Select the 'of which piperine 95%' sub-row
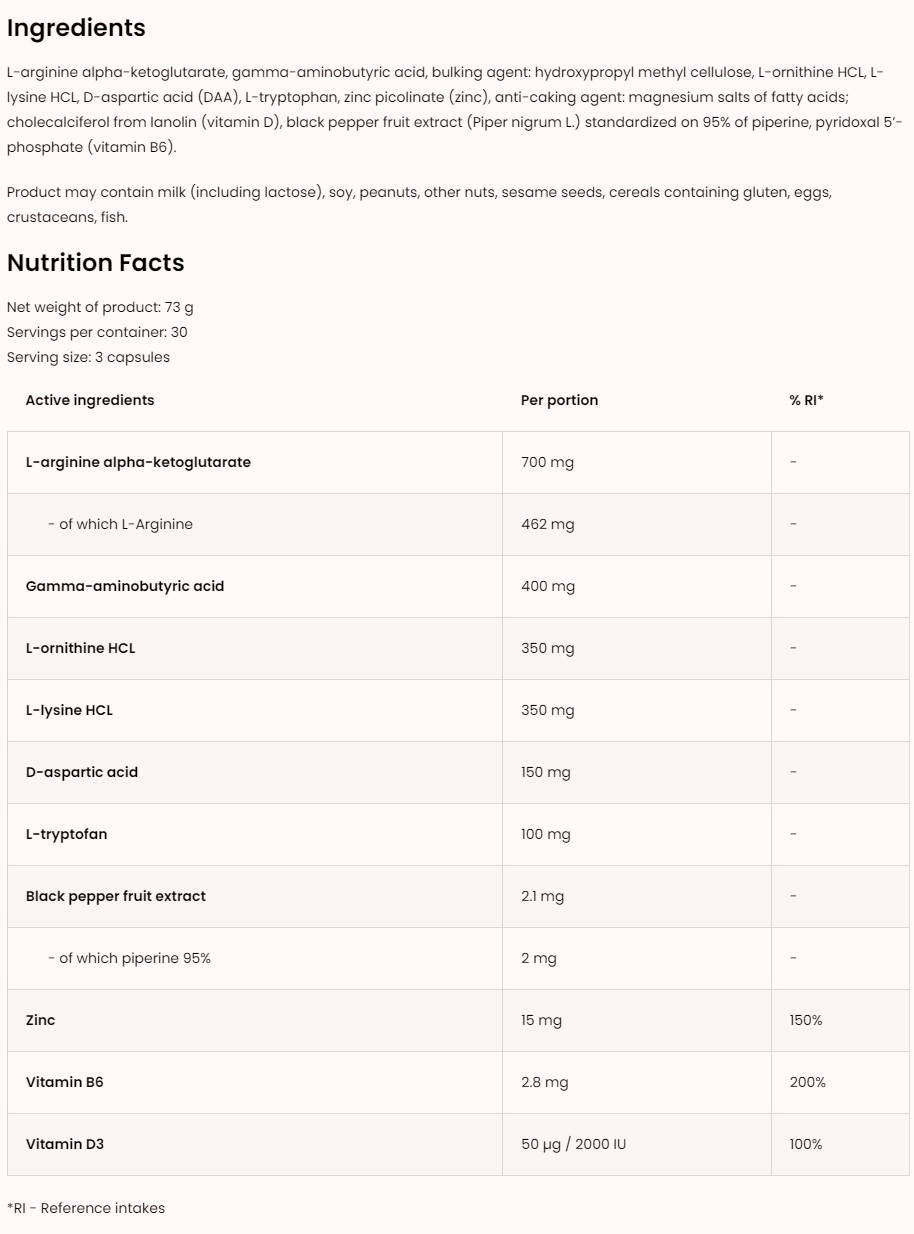The width and height of the screenshot is (914, 1234). tap(129, 958)
